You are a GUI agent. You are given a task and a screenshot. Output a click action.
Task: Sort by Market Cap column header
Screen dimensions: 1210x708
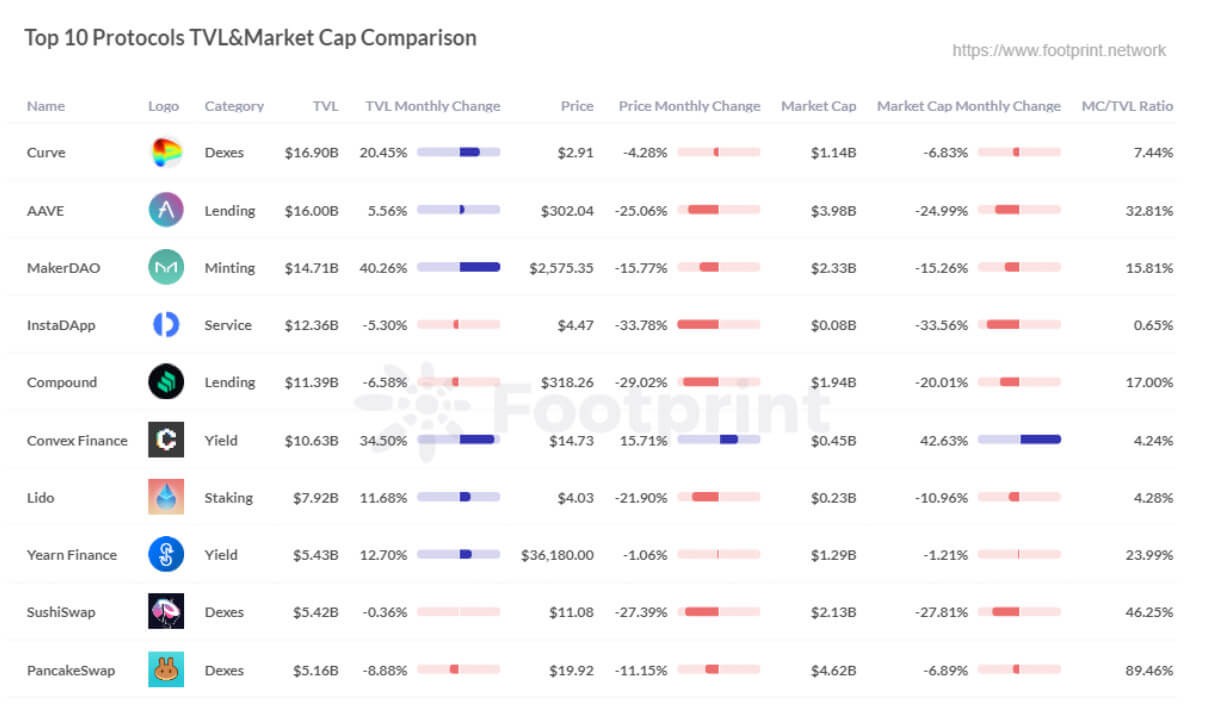(x=818, y=106)
